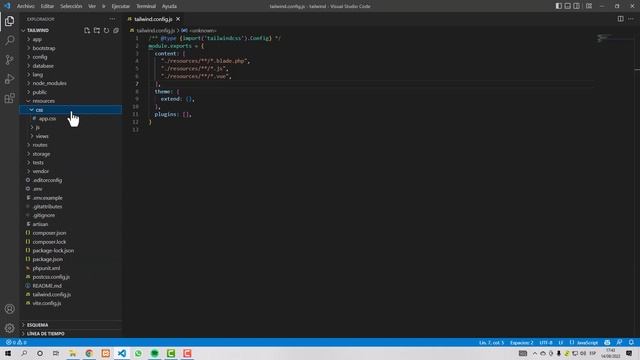Viewport: 640px width, 360px height.
Task: Open Google Chrome from taskbar
Action: pos(89,353)
